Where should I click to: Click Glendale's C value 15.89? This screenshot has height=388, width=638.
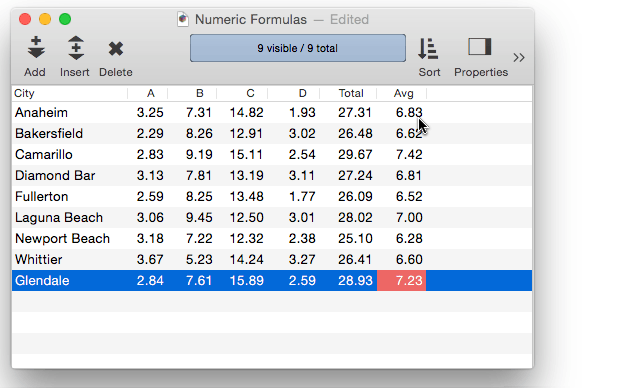coord(247,281)
